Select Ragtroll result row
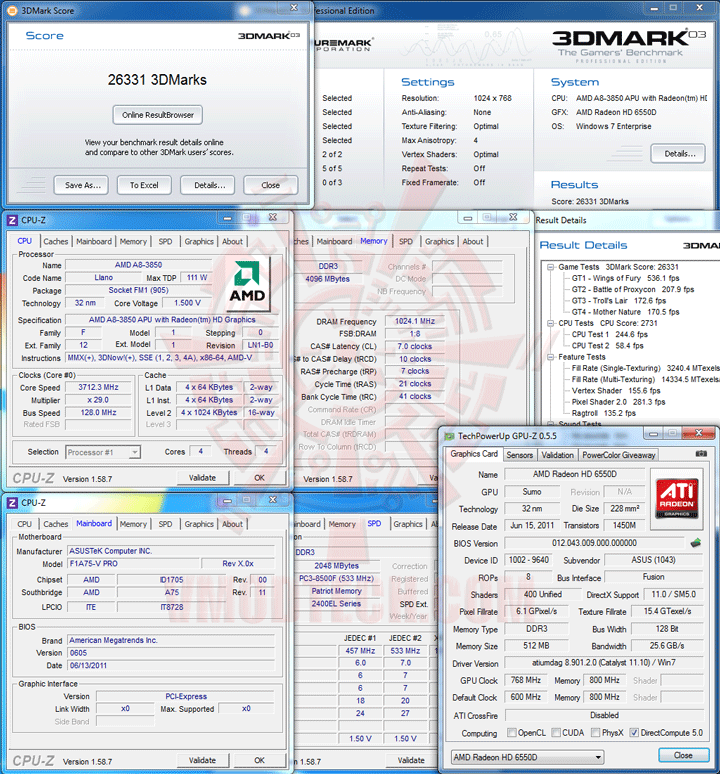Image resolution: width=720 pixels, height=774 pixels. tap(604, 414)
